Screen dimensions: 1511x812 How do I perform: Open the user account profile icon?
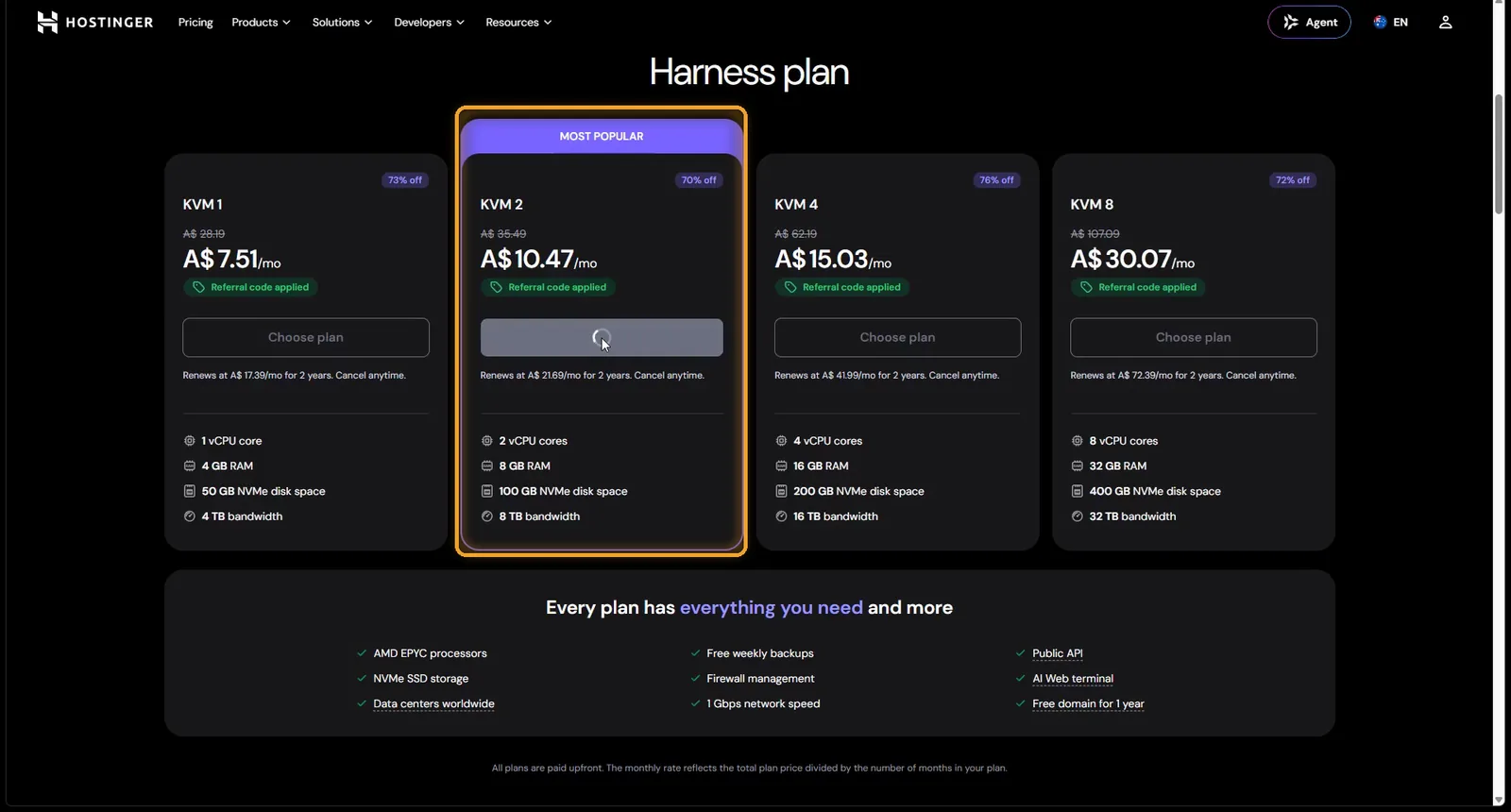1445,22
